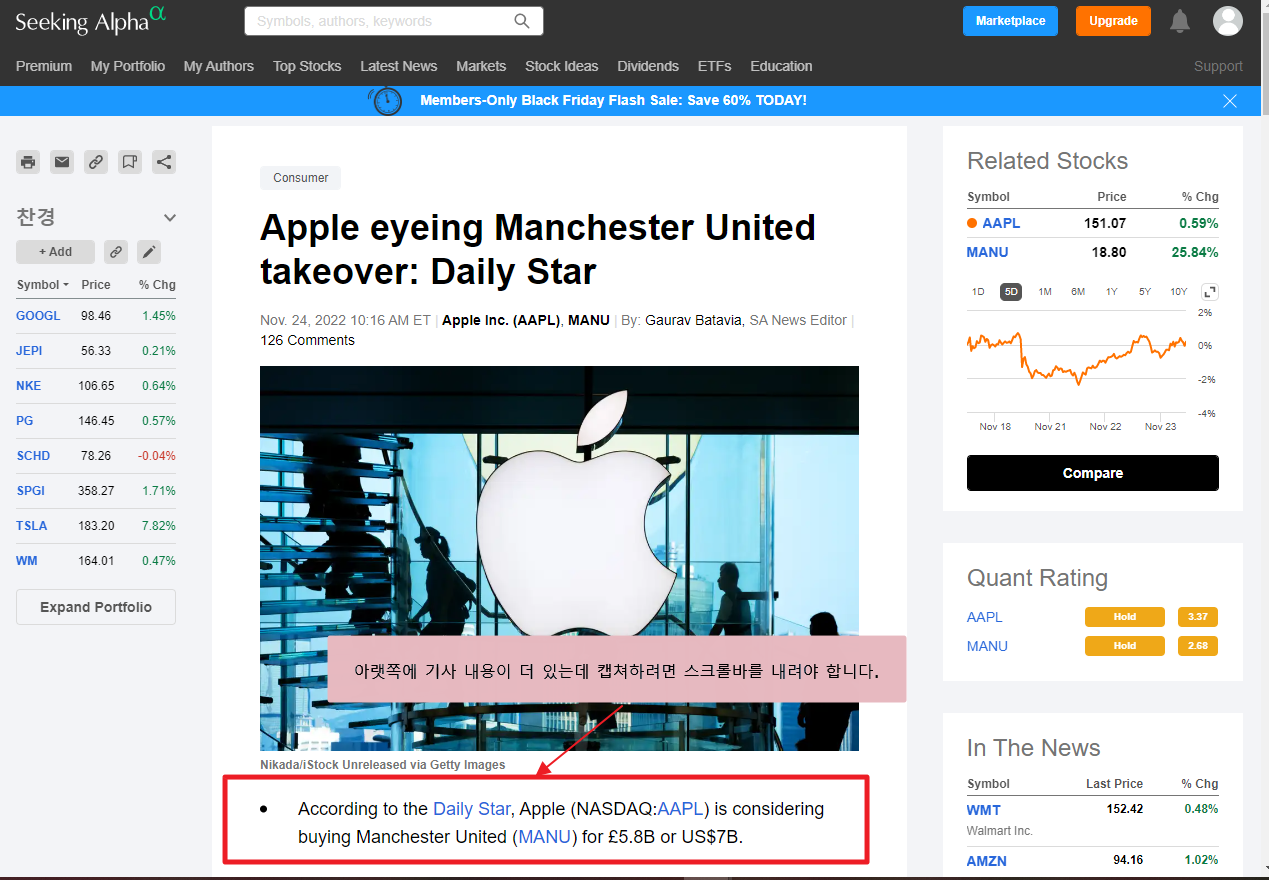Click the search magnifier icon
Image resolution: width=1269 pixels, height=880 pixels.
522,21
